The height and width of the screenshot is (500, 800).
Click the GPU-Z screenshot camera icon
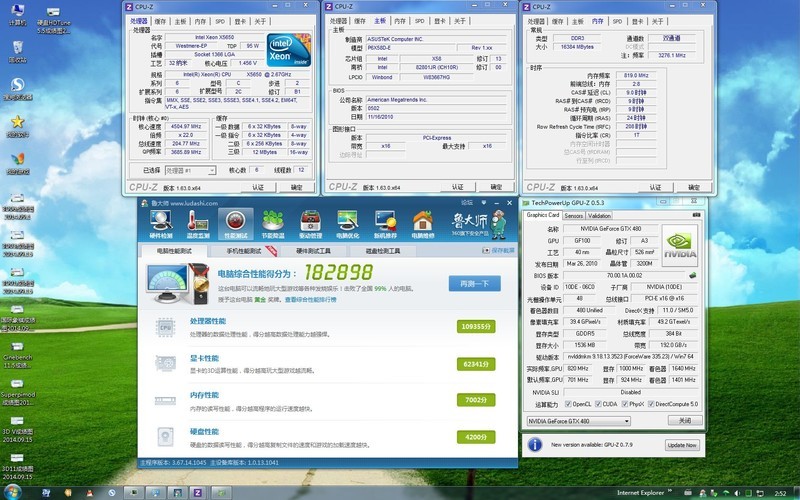tap(696, 215)
